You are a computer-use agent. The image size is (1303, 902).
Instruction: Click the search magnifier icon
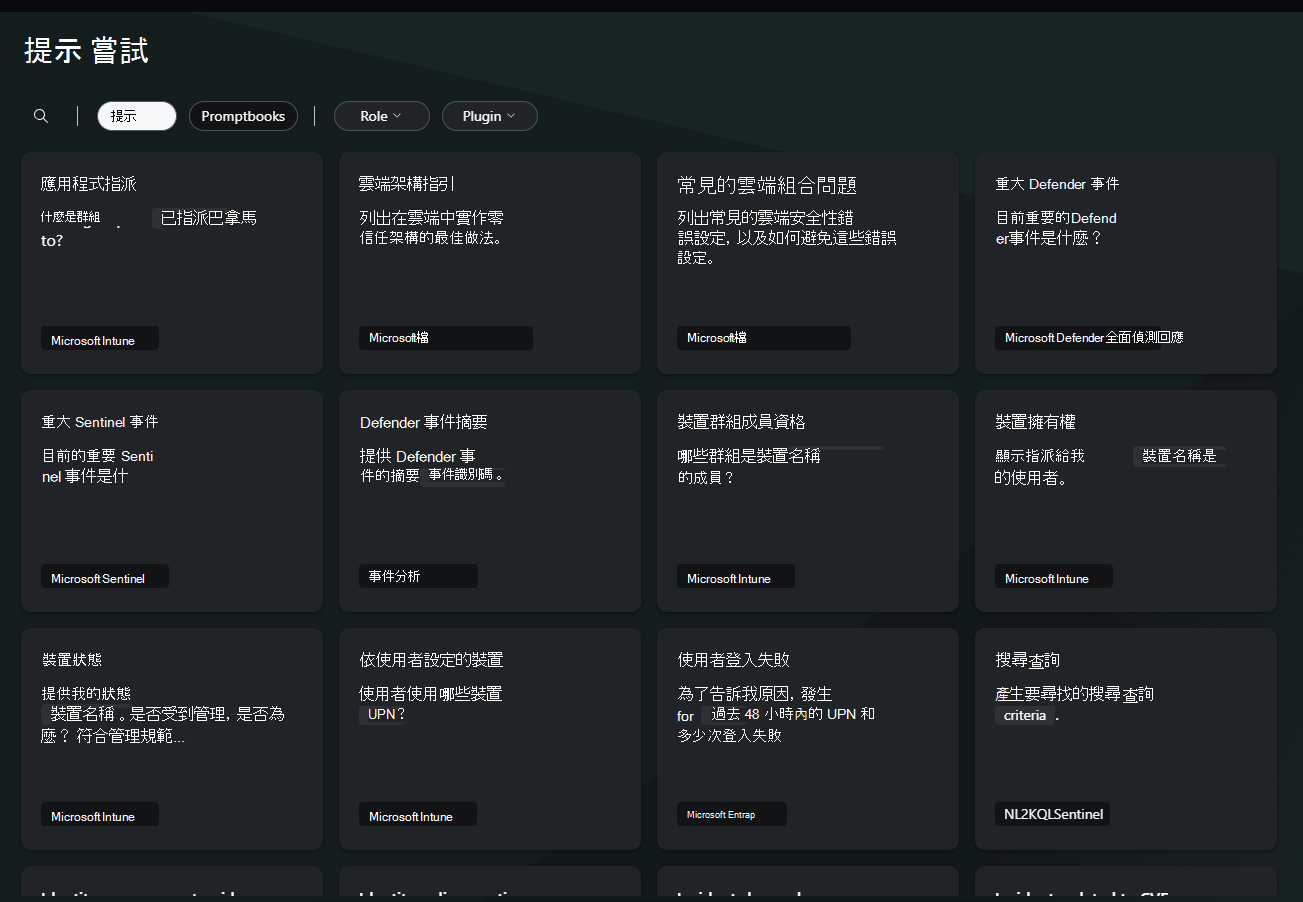[x=41, y=116]
